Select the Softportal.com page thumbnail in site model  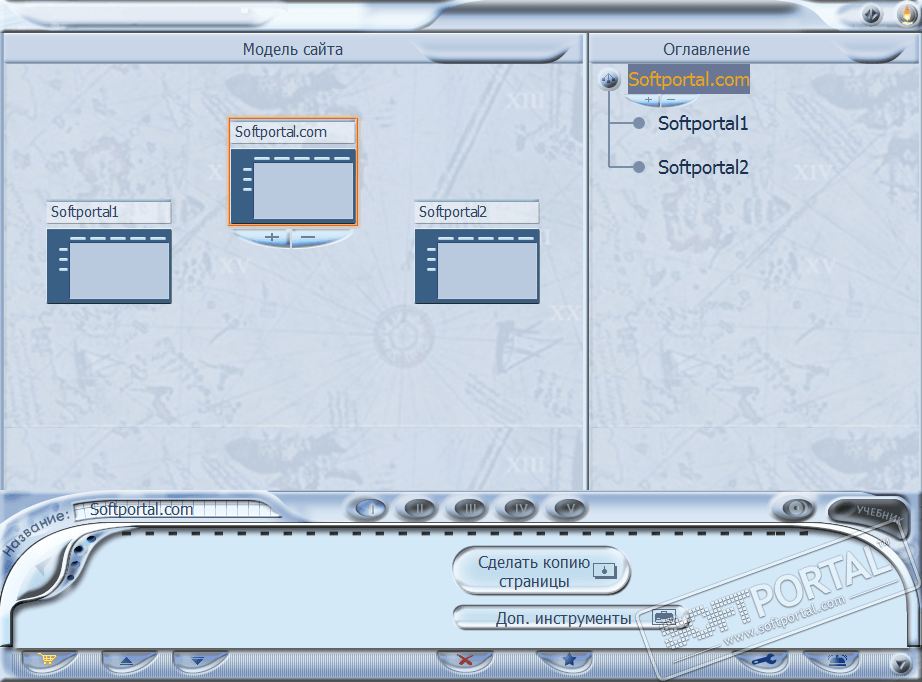tap(293, 186)
